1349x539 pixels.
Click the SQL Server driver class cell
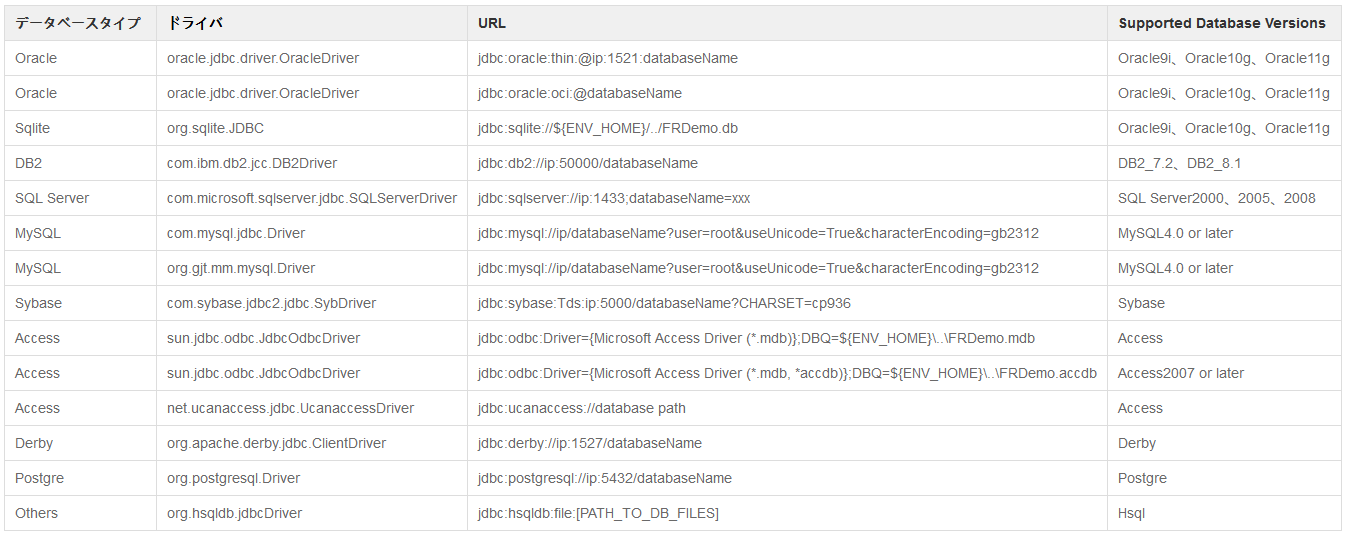311,198
